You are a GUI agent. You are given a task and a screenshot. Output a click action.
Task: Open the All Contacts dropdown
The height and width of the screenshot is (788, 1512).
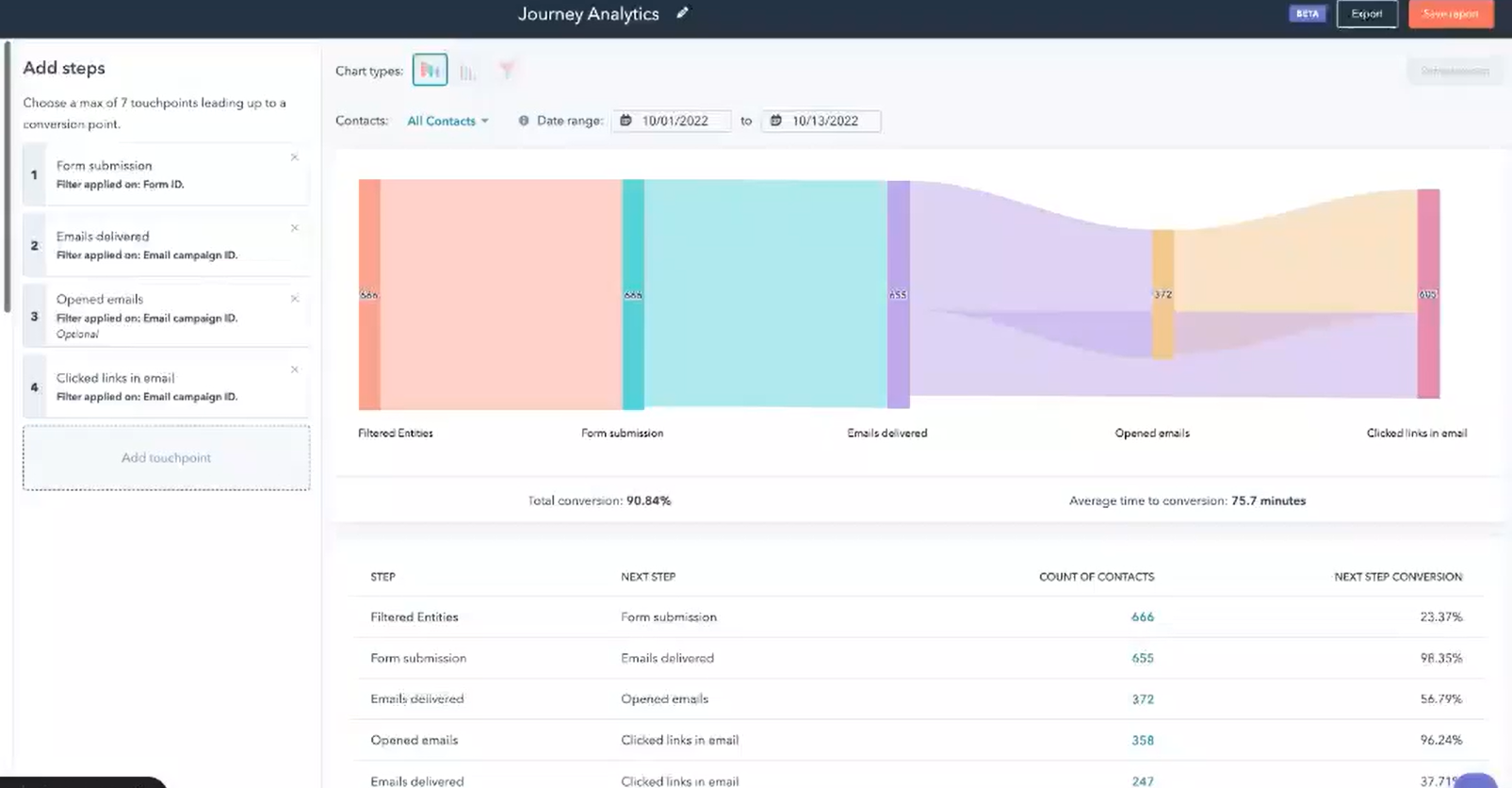pyautogui.click(x=447, y=121)
